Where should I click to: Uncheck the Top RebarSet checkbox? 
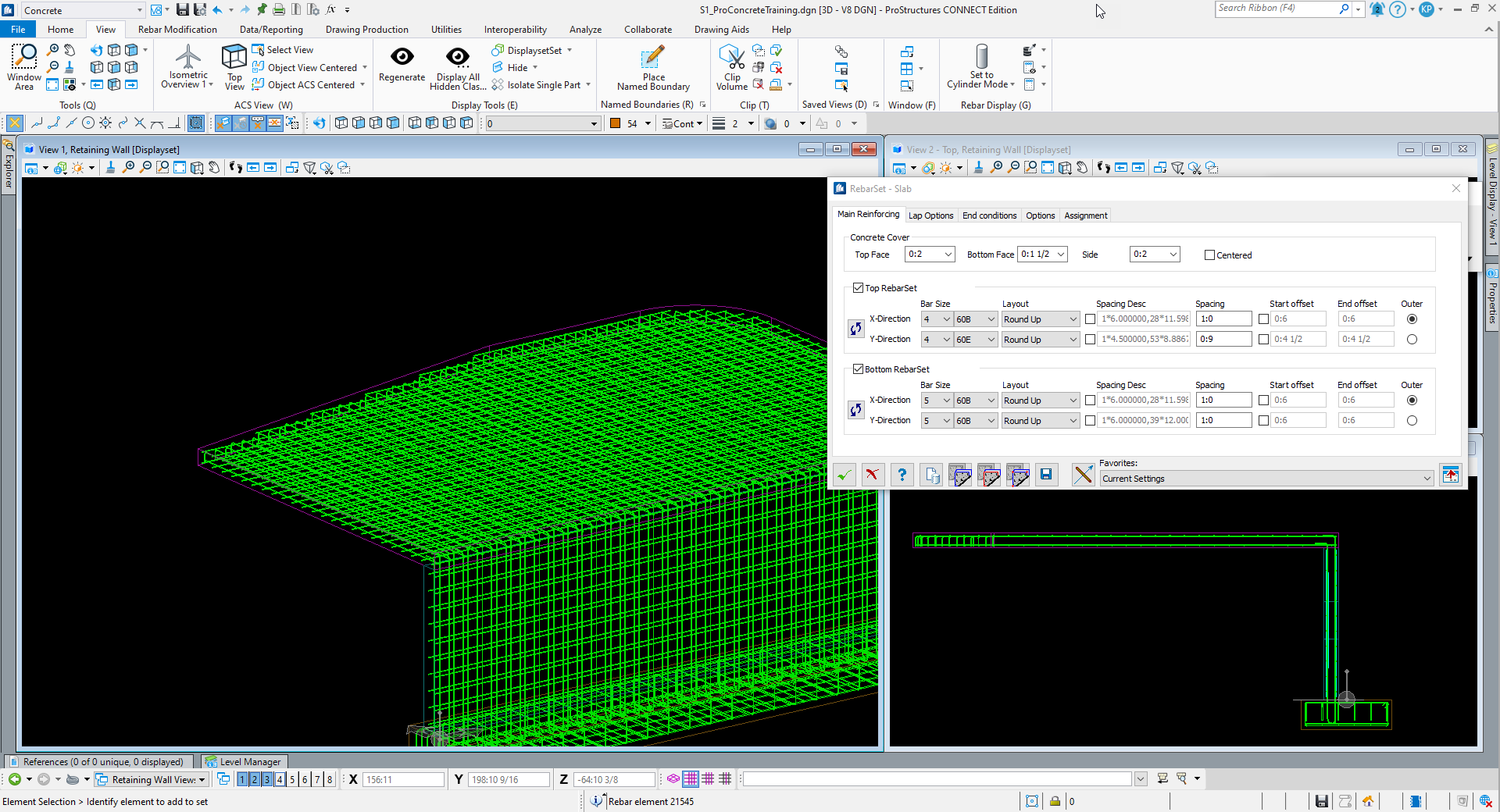(858, 288)
